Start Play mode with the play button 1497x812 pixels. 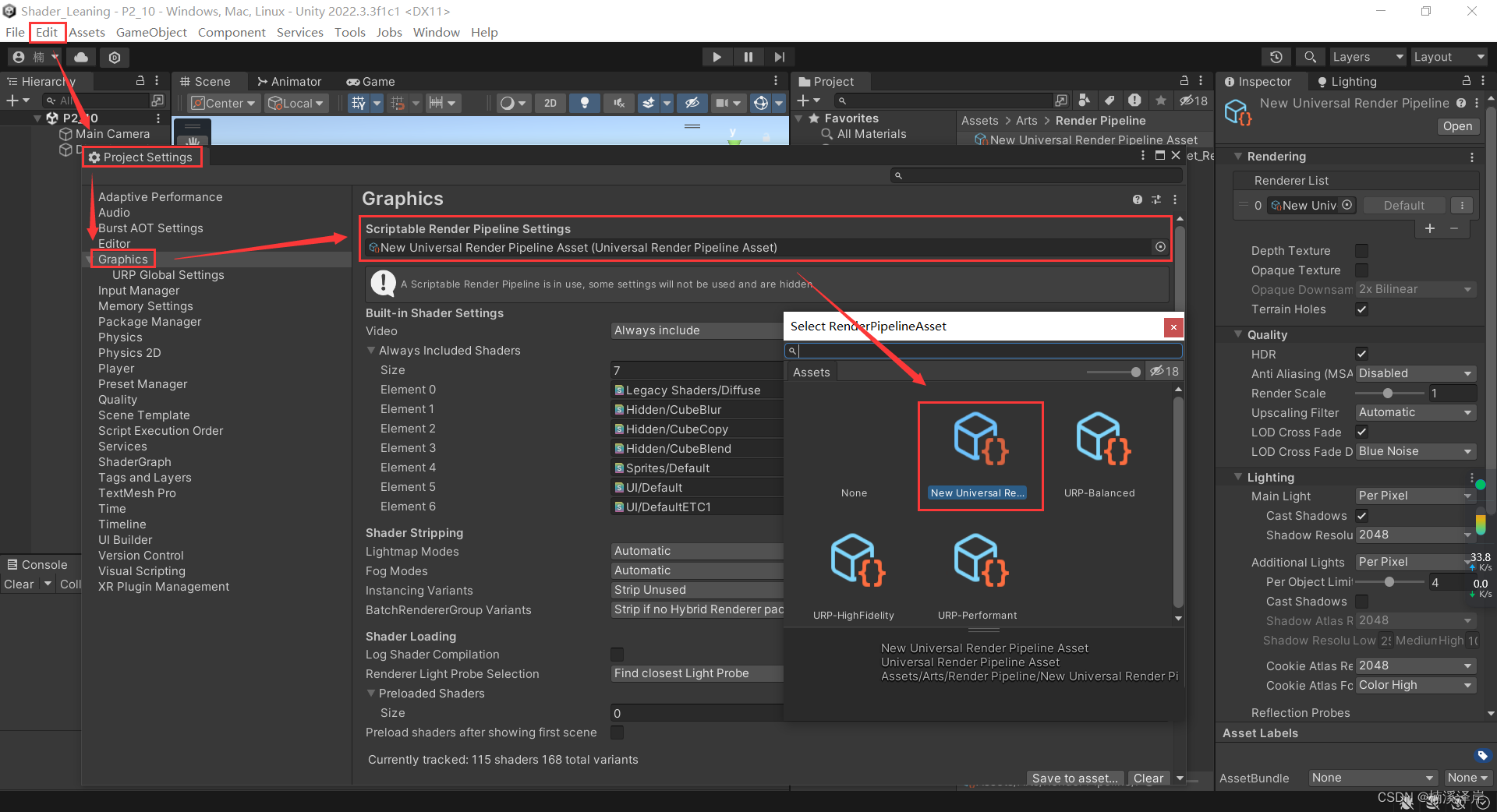click(717, 57)
